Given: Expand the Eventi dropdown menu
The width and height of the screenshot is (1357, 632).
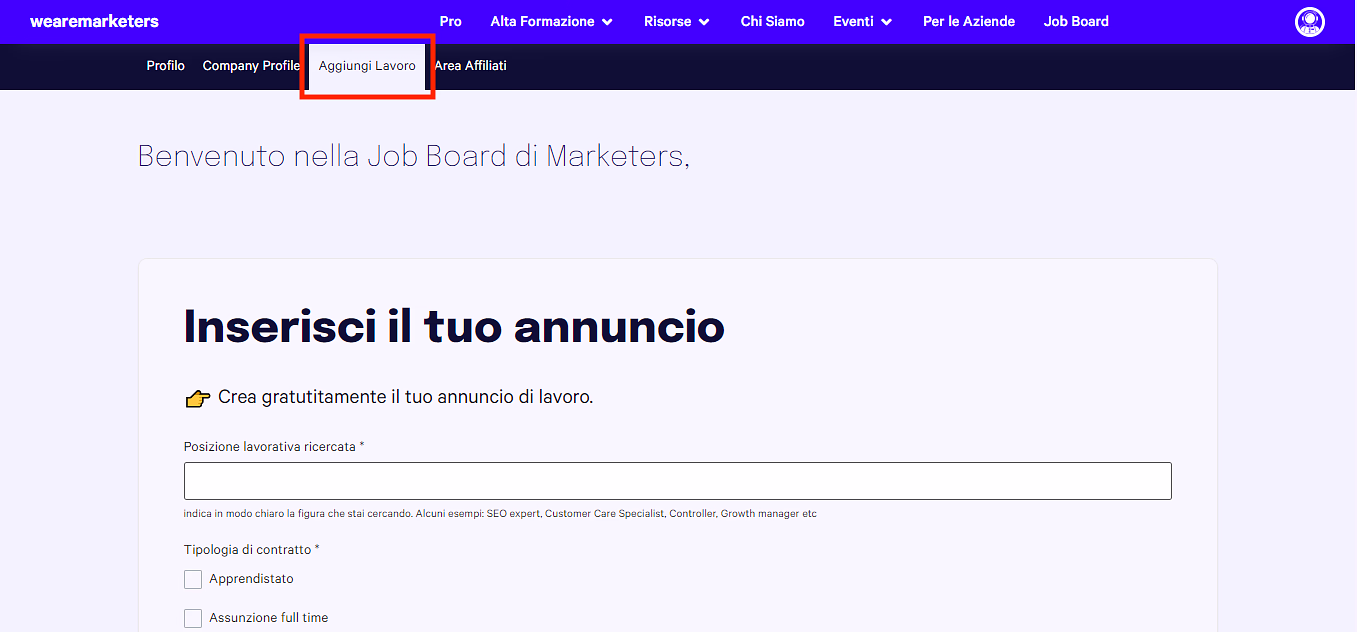Looking at the screenshot, I should click(x=855, y=21).
